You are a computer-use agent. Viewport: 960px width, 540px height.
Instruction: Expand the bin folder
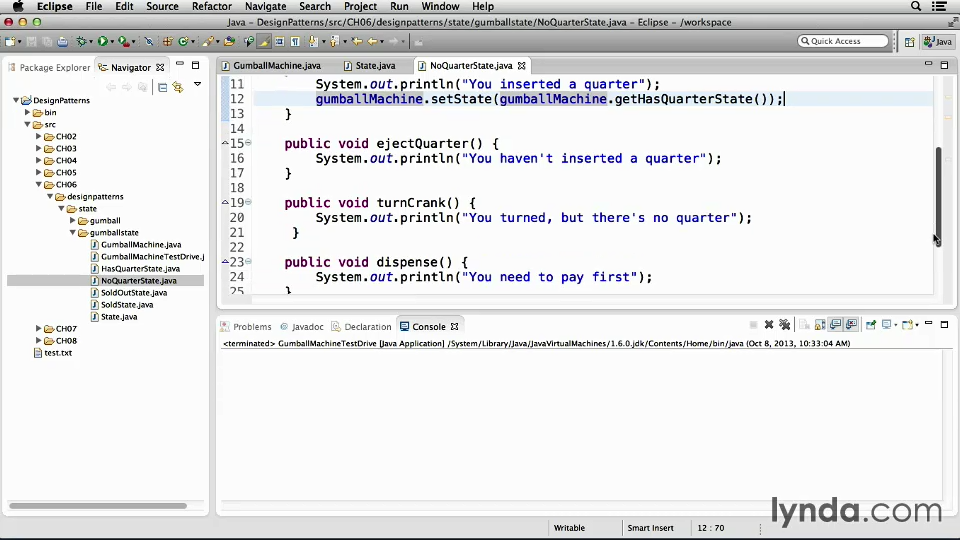(27, 112)
